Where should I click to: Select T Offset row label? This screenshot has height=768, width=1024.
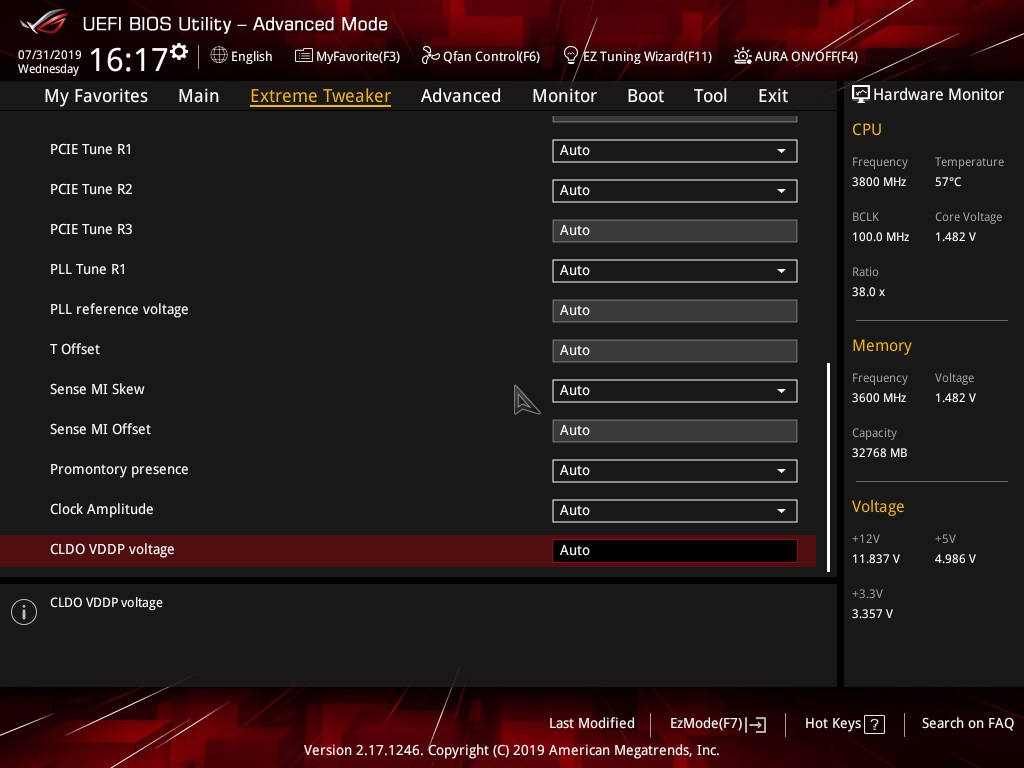click(75, 349)
